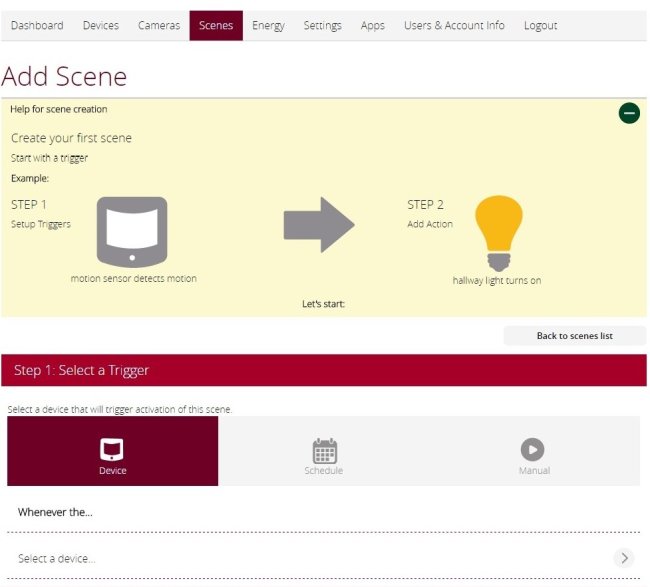Screen dimensions: 650x587
Task: Open Settings from navigation bar
Action: tap(322, 26)
